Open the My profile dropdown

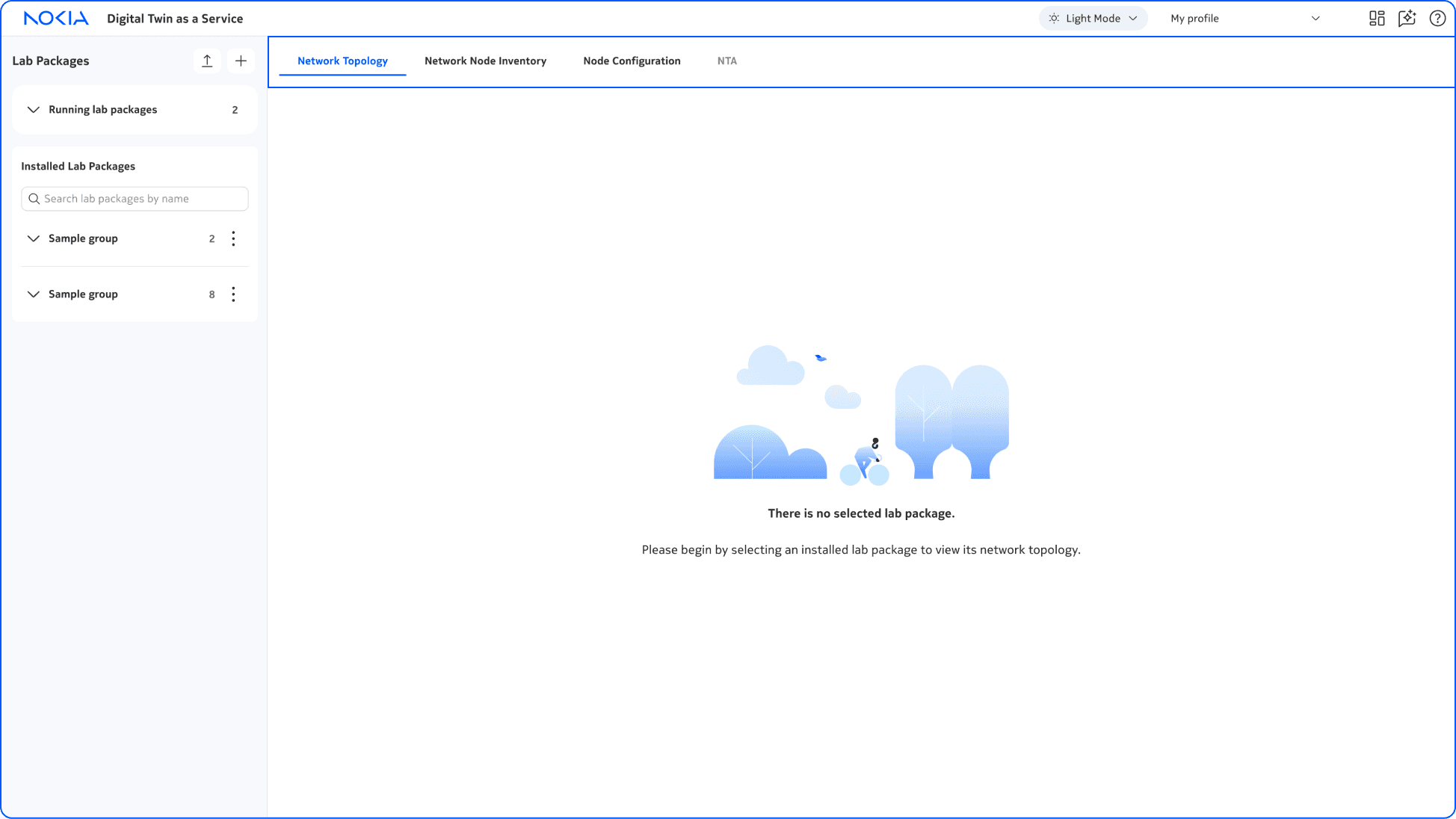point(1244,19)
